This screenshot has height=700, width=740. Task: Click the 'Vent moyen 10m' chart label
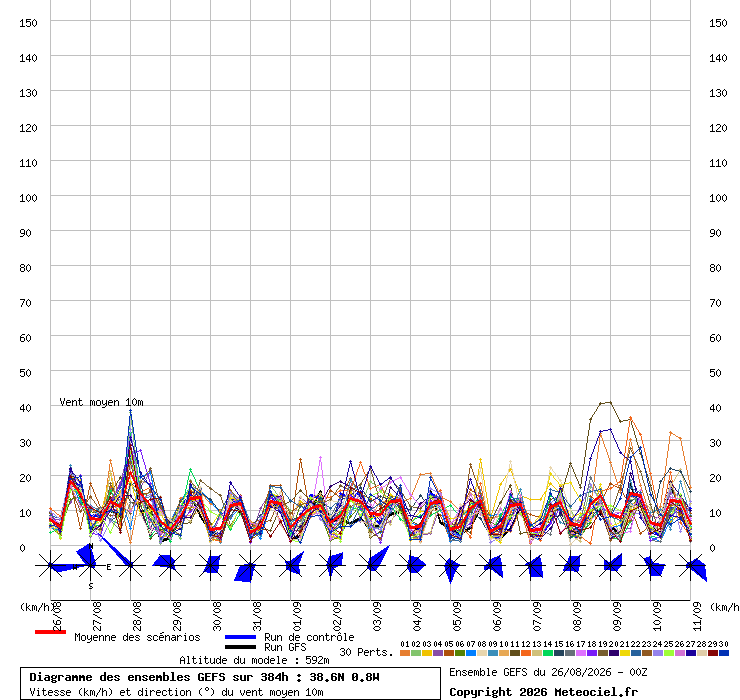pyautogui.click(x=101, y=402)
